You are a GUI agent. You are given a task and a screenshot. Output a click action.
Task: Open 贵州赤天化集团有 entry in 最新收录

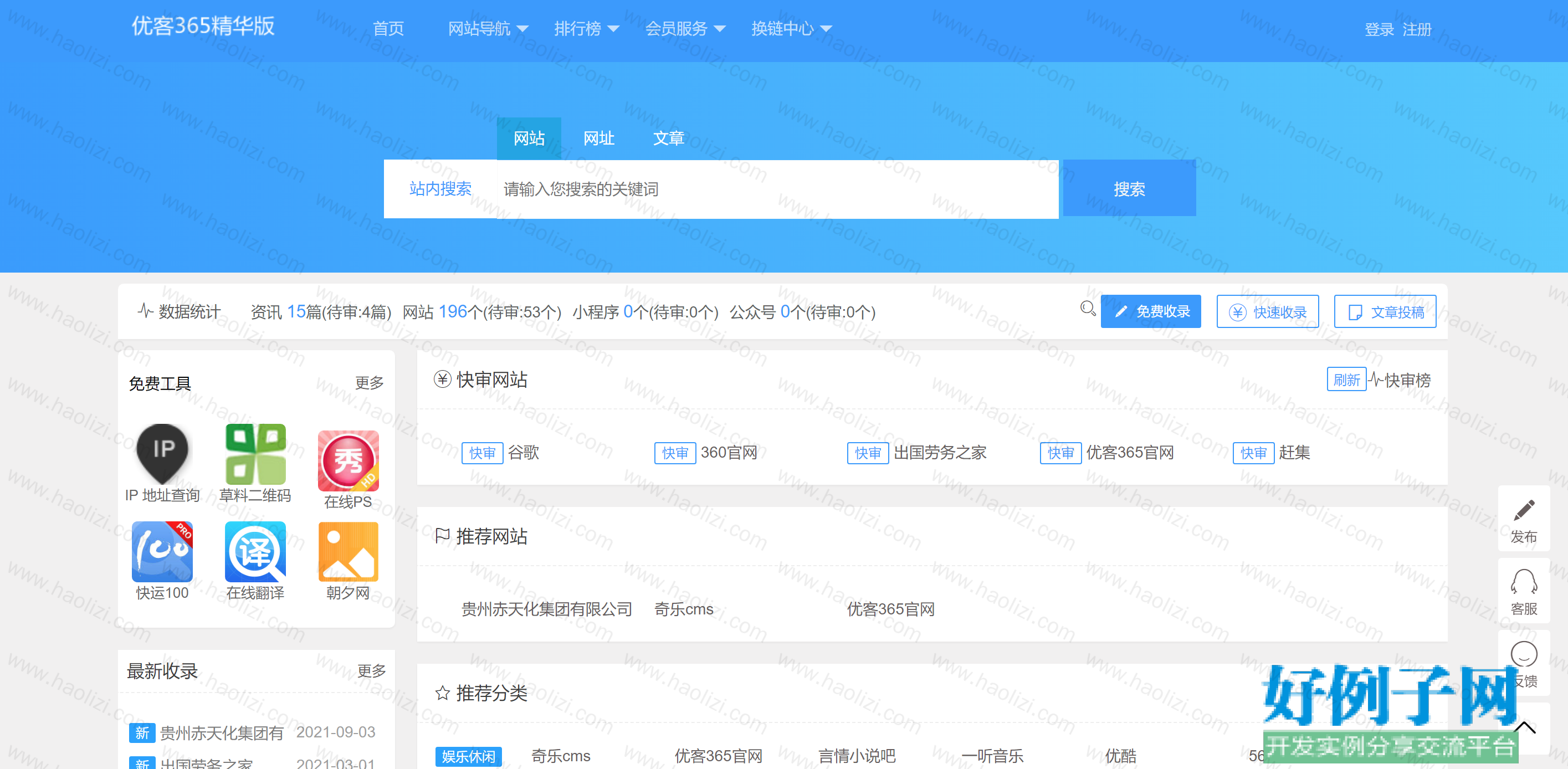222,732
